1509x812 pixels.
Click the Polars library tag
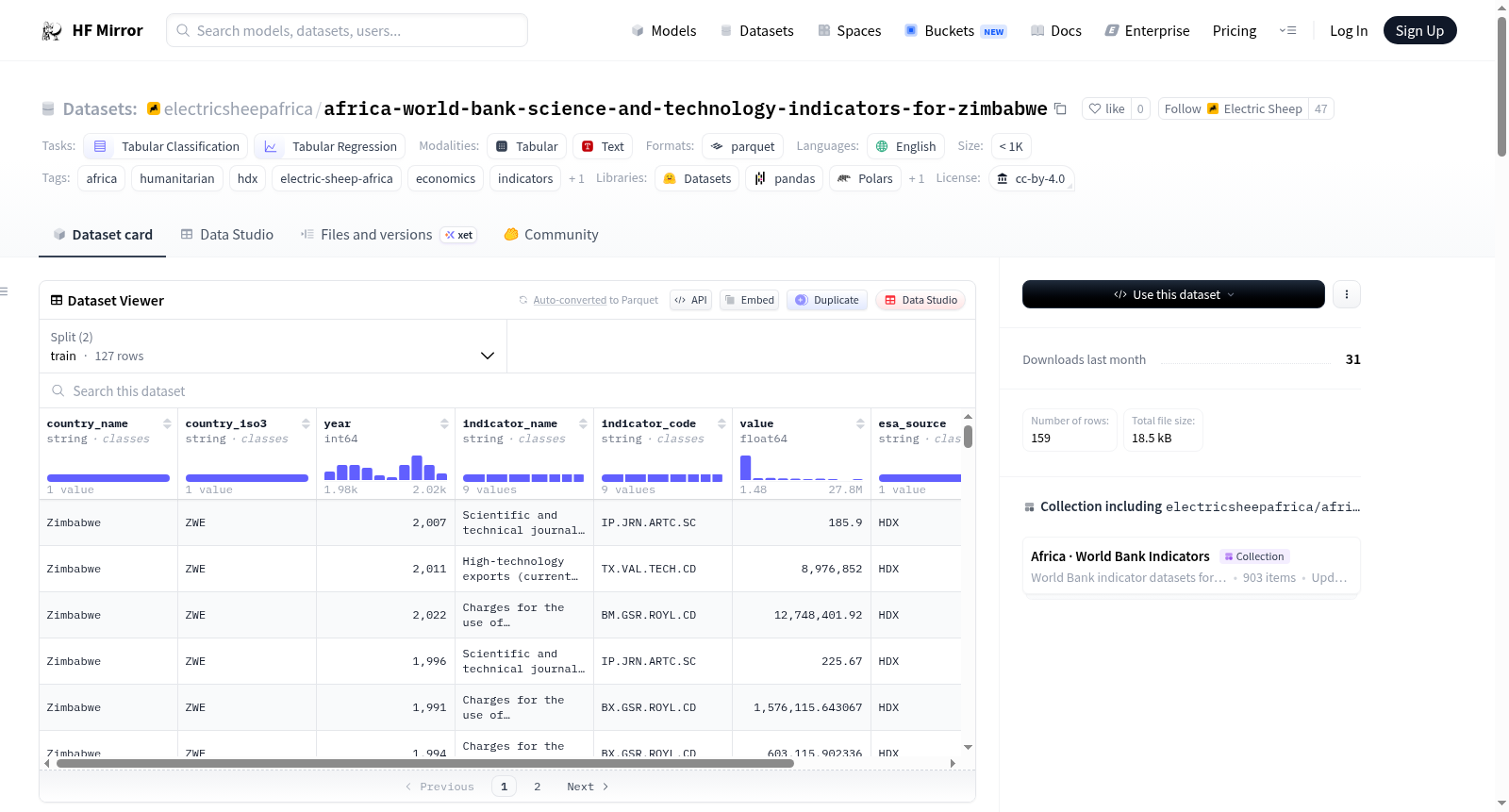pos(865,178)
